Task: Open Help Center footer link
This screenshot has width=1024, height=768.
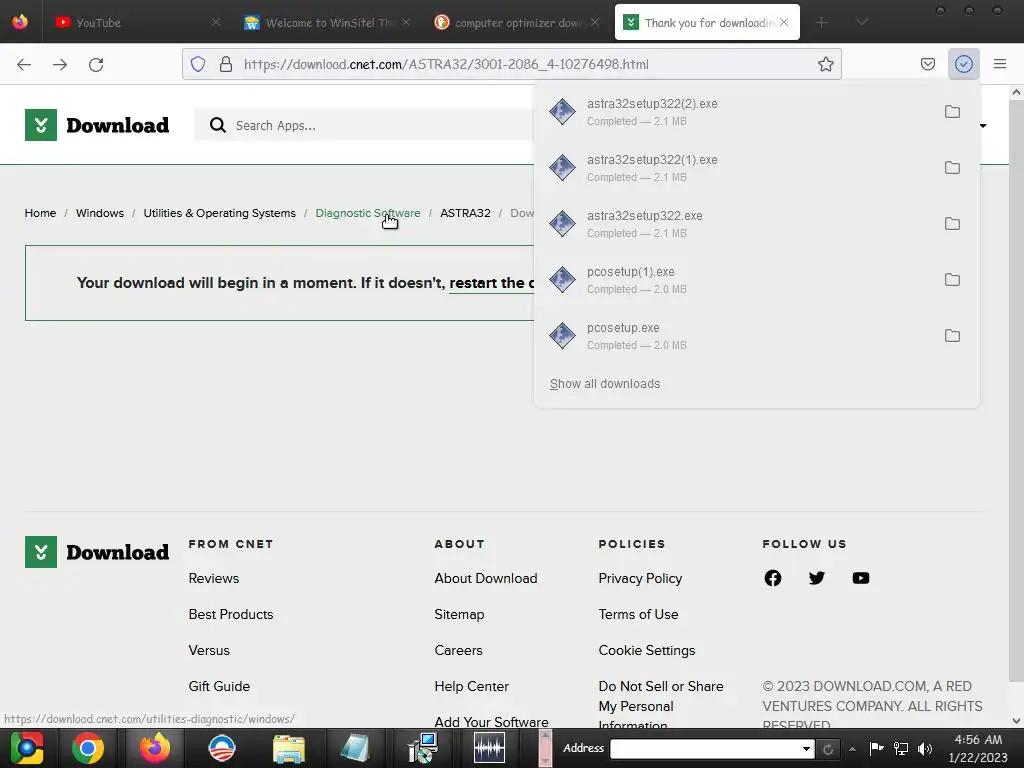Action: point(472,686)
